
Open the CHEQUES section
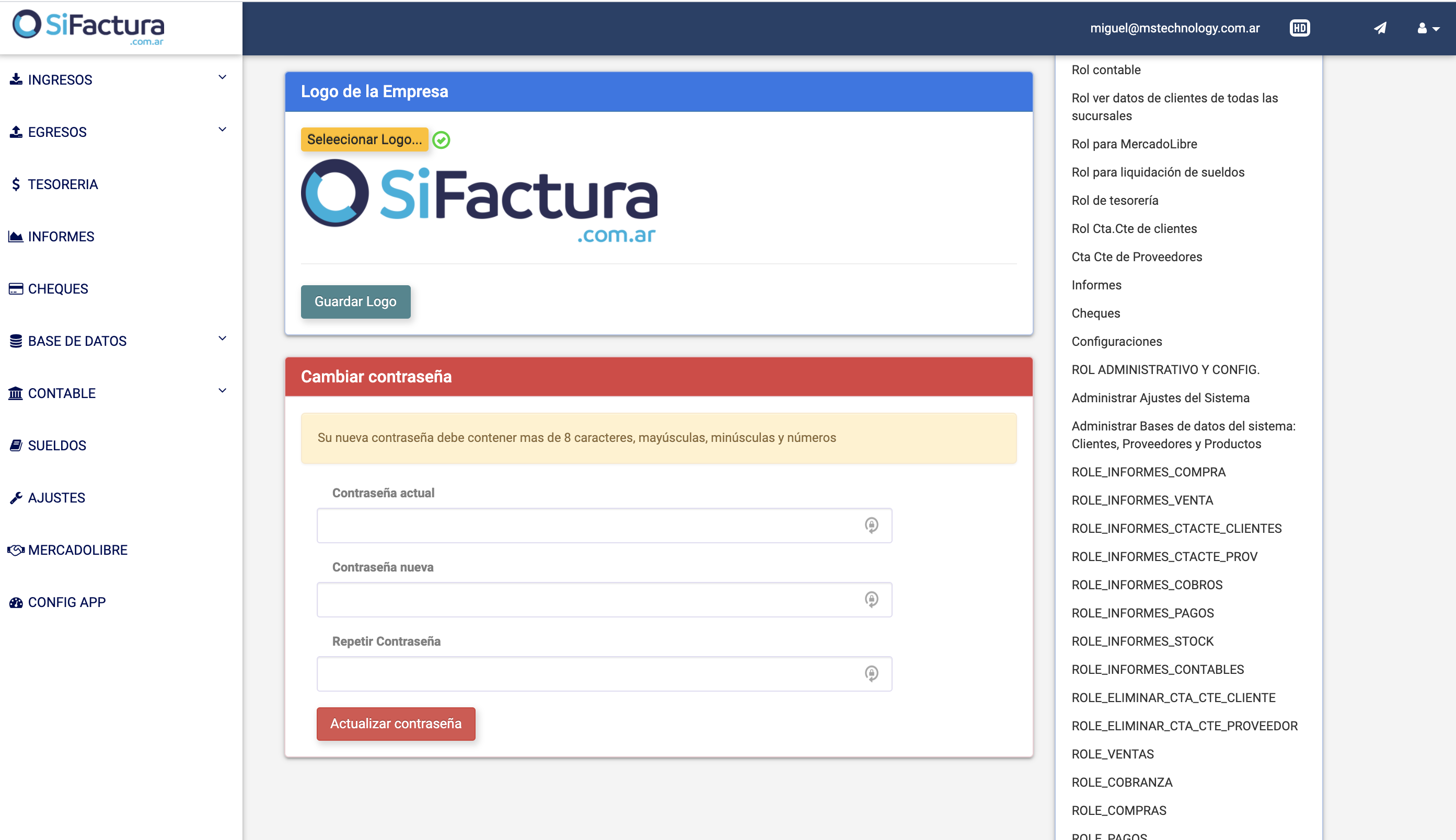(57, 288)
